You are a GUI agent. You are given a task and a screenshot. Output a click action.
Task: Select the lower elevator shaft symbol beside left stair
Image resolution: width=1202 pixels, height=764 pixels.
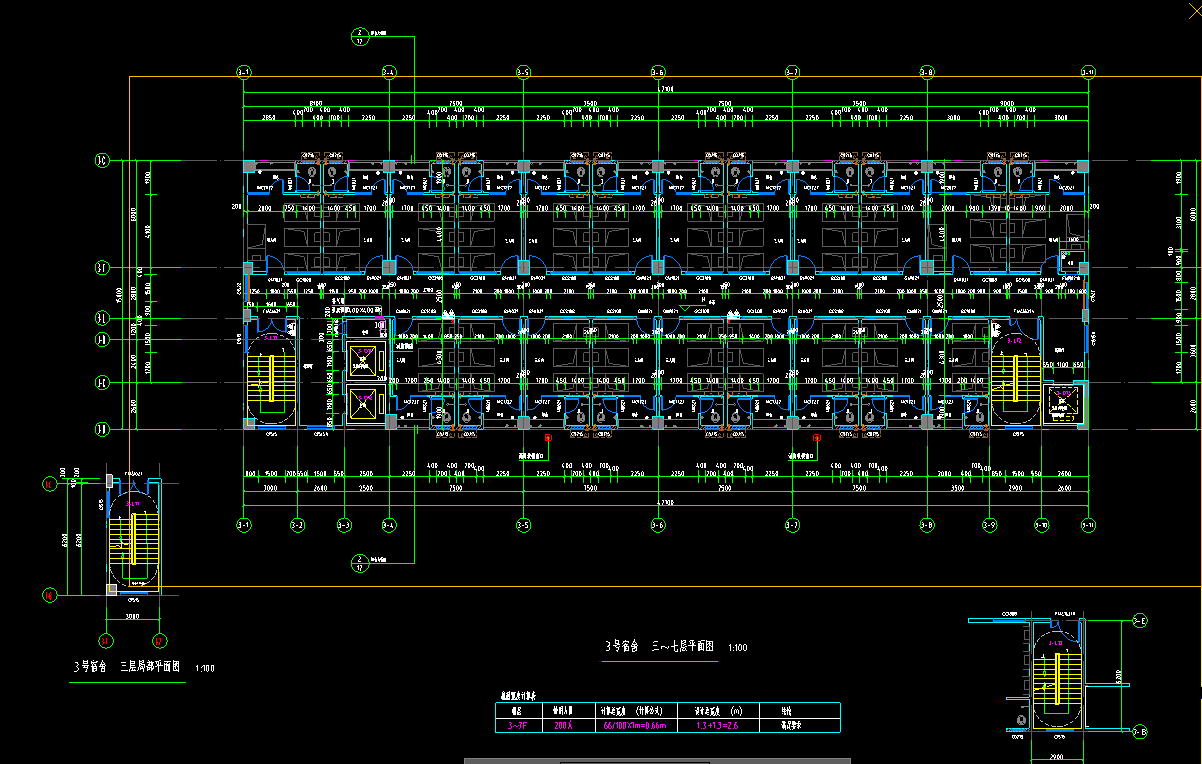pos(363,403)
